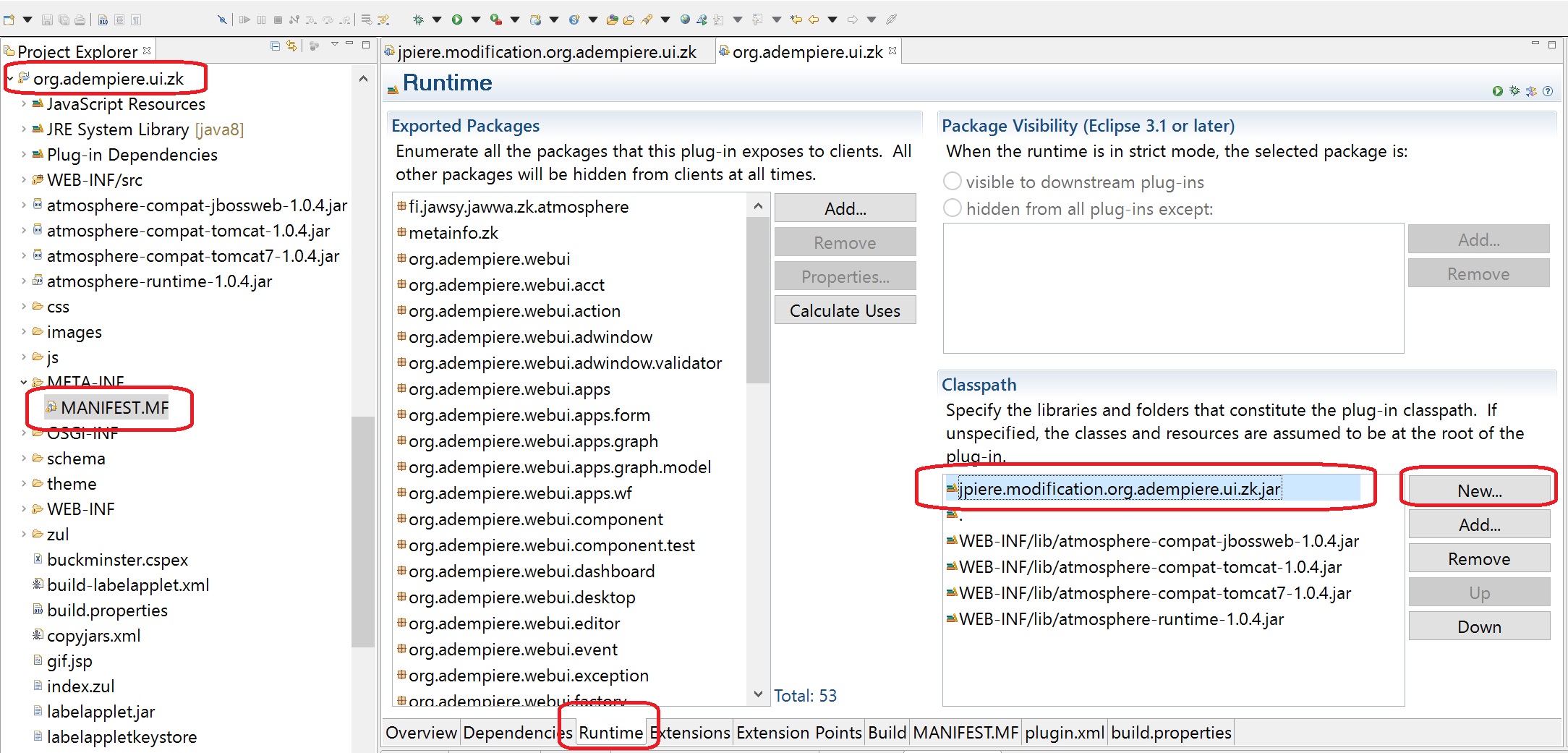Image resolution: width=1568 pixels, height=753 pixels.
Task: Expand the Plug-in Dependencies tree node
Action: pyautogui.click(x=24, y=155)
